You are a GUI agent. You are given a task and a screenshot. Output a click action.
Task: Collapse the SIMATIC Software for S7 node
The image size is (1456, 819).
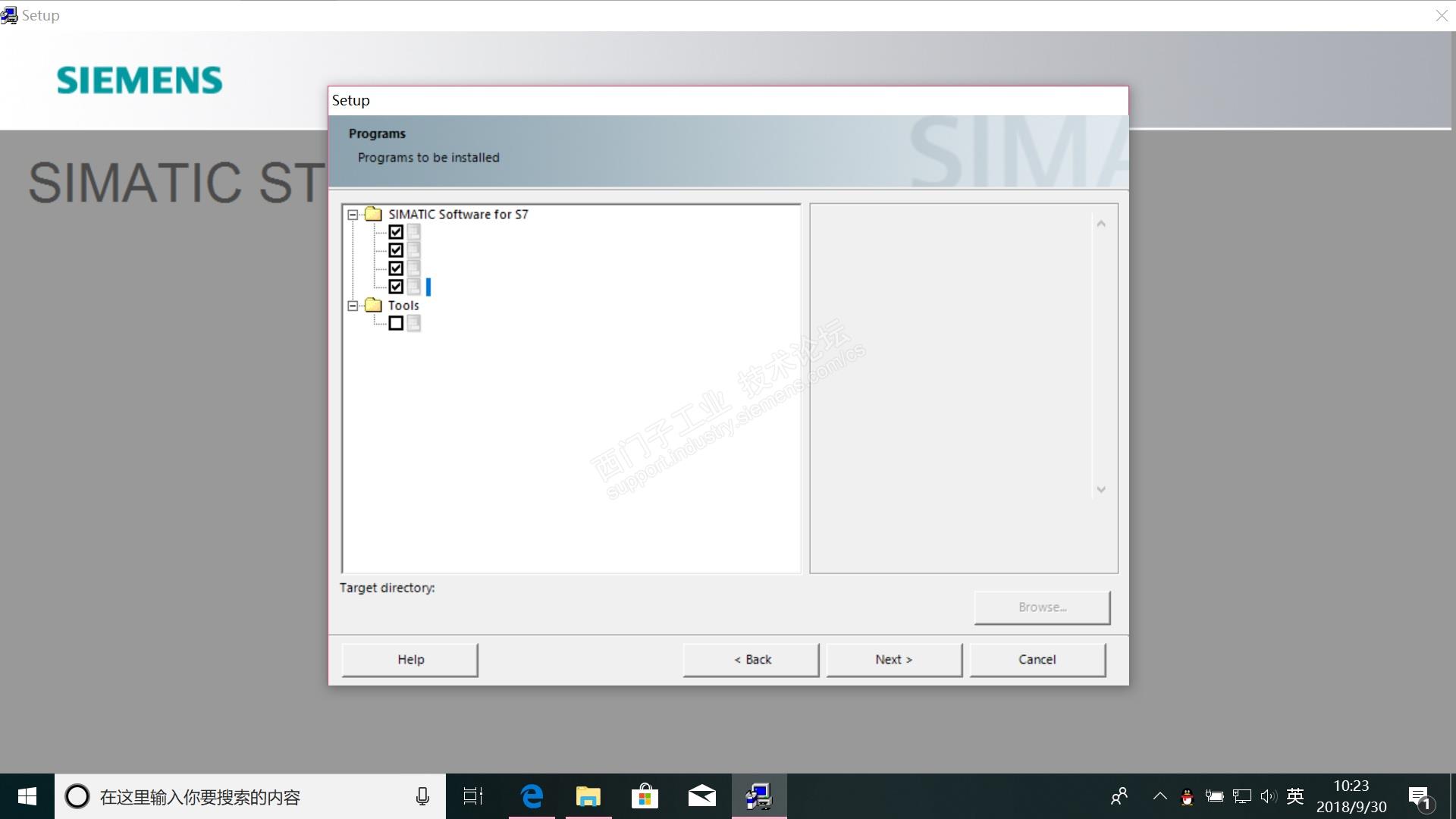[353, 215]
